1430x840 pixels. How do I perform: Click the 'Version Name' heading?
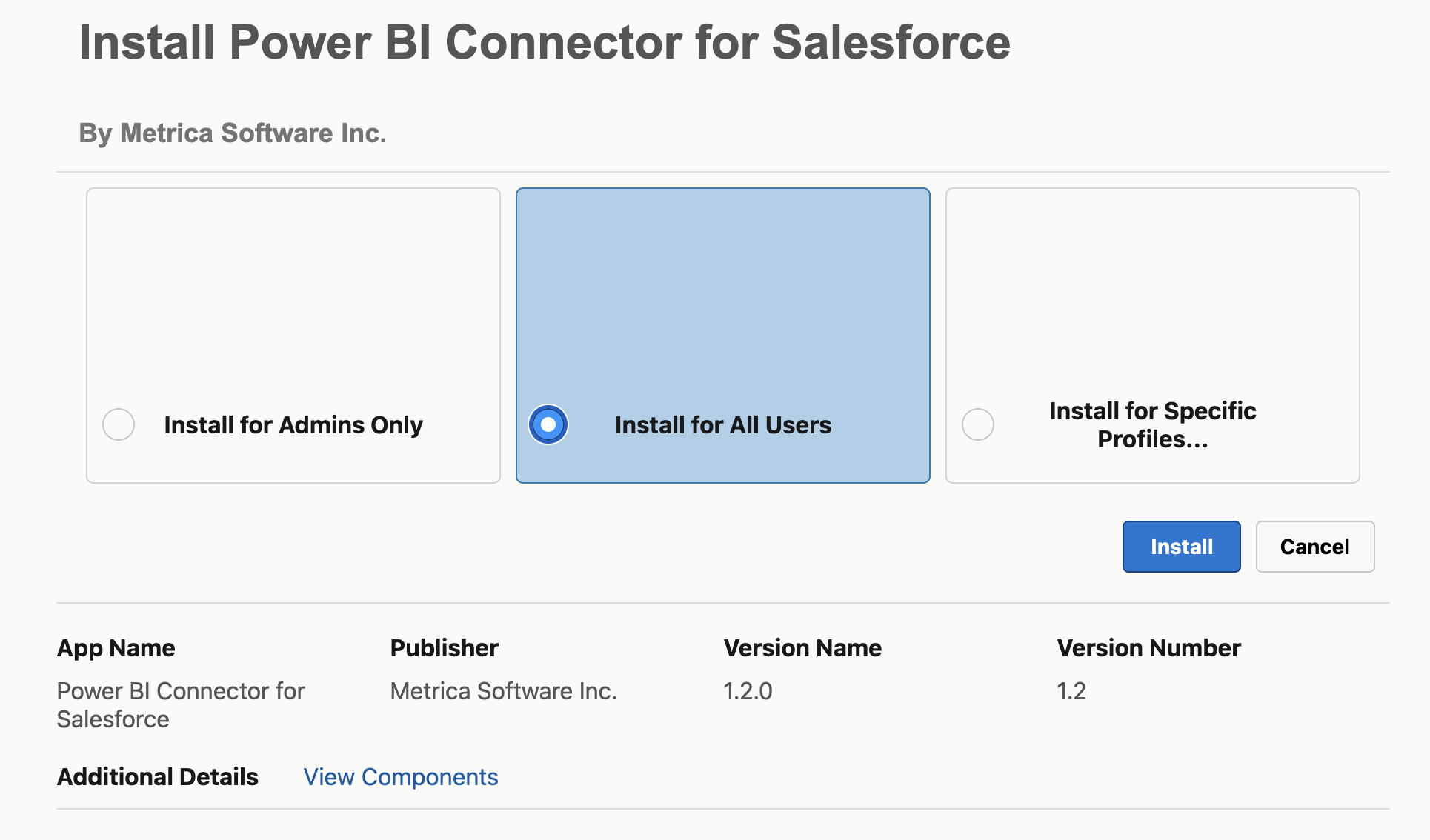pos(803,648)
